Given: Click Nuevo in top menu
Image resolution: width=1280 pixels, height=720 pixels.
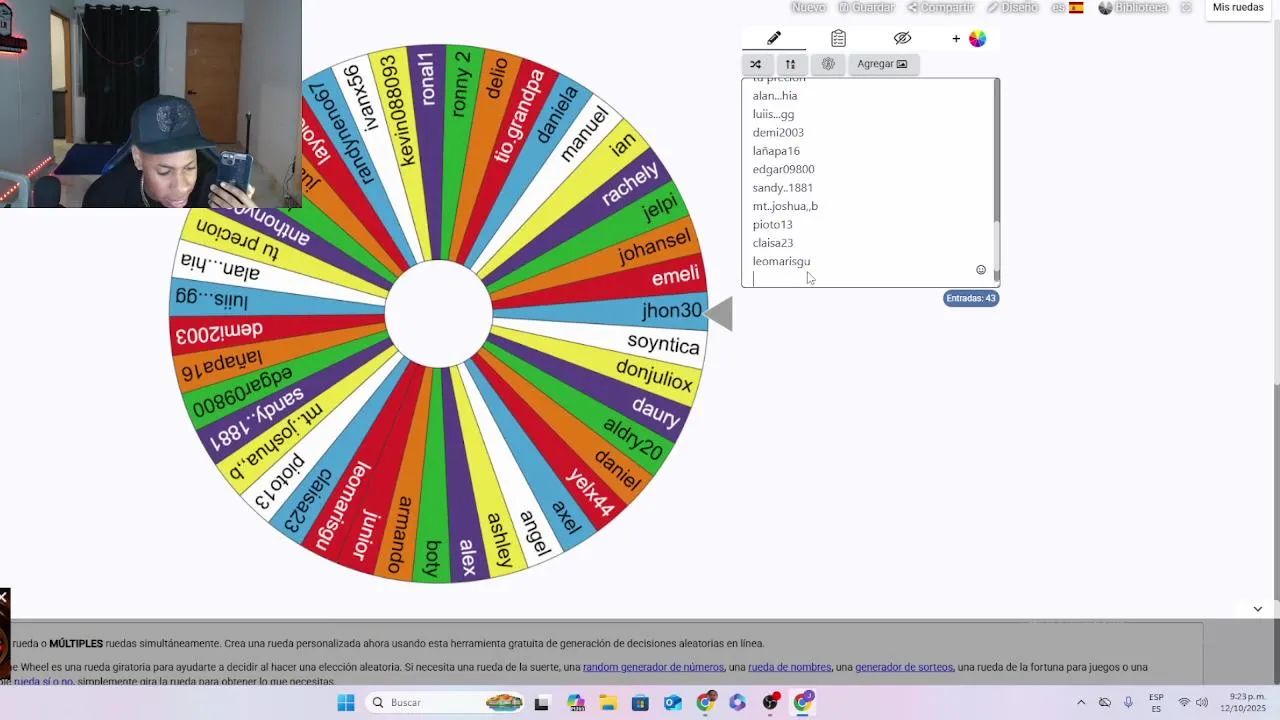Looking at the screenshot, I should pyautogui.click(x=808, y=7).
